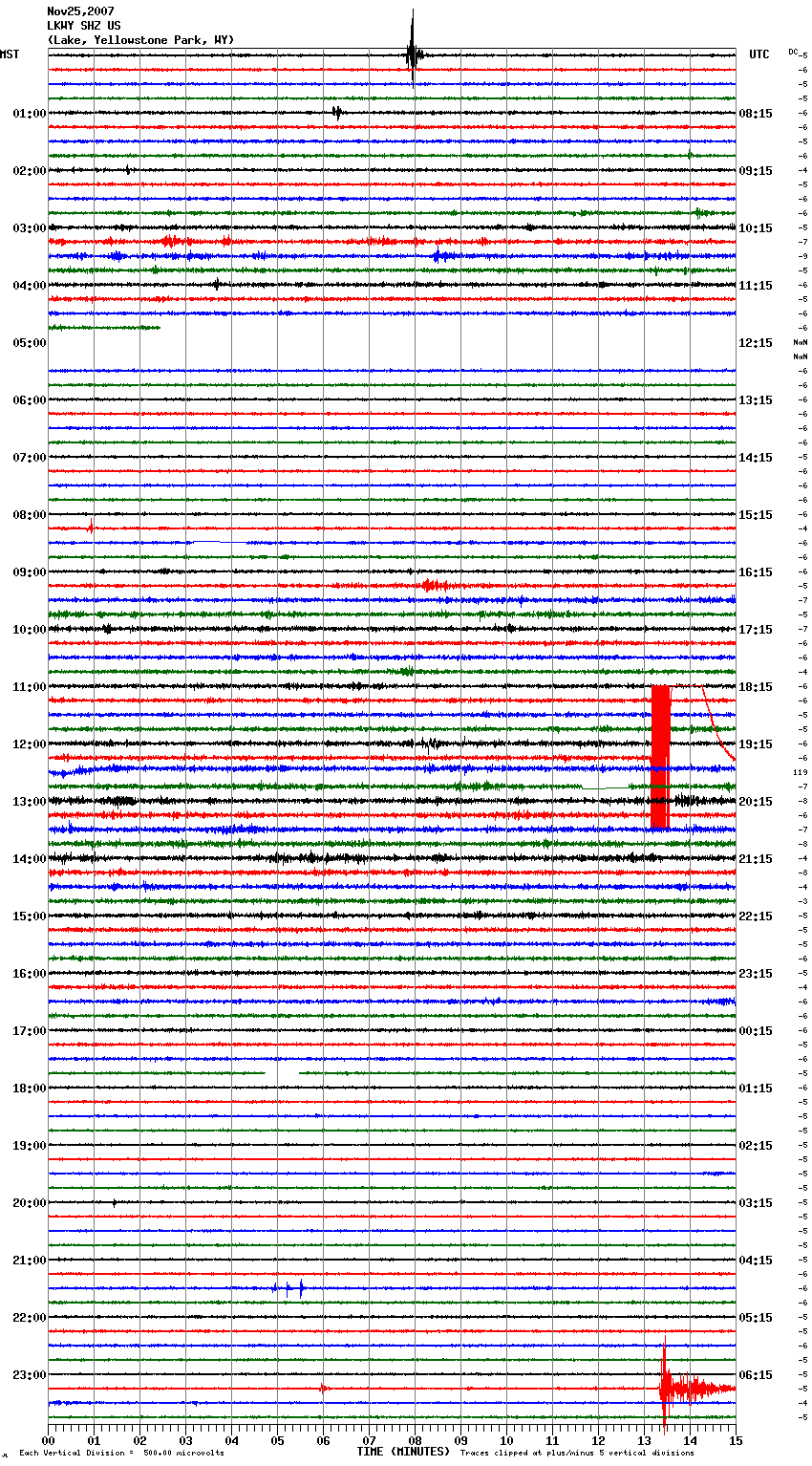812x1466 pixels.
Task: Click the 10:15 UTC time label
Action: point(756,228)
